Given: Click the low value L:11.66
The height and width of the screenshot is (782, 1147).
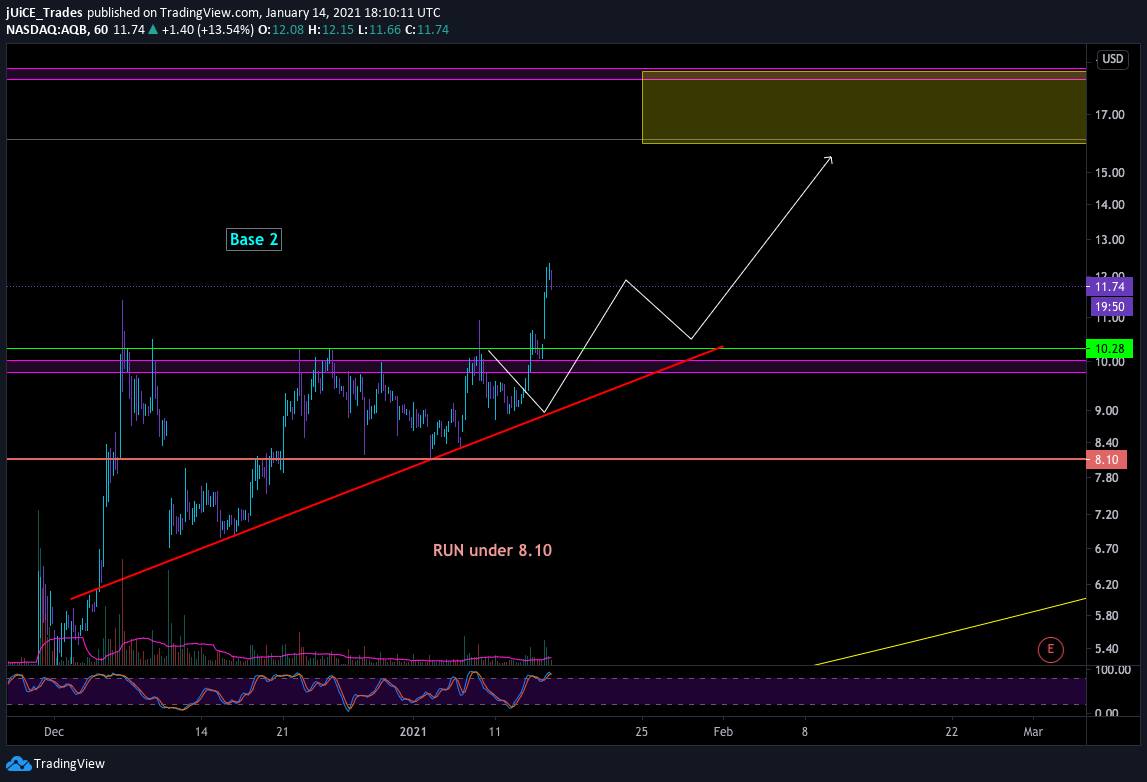Looking at the screenshot, I should click(x=379, y=30).
